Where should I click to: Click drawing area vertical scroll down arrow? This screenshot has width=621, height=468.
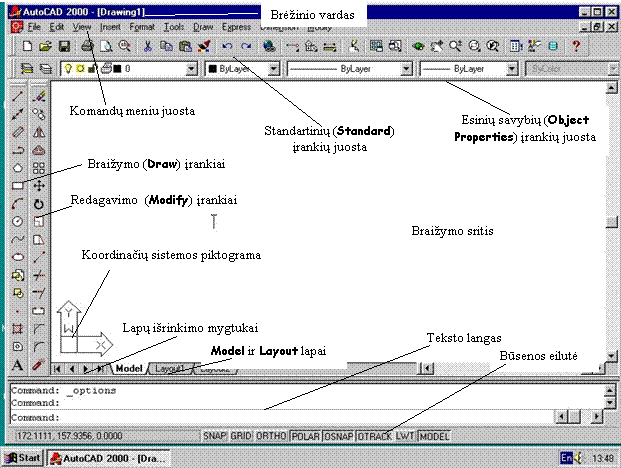click(611, 356)
